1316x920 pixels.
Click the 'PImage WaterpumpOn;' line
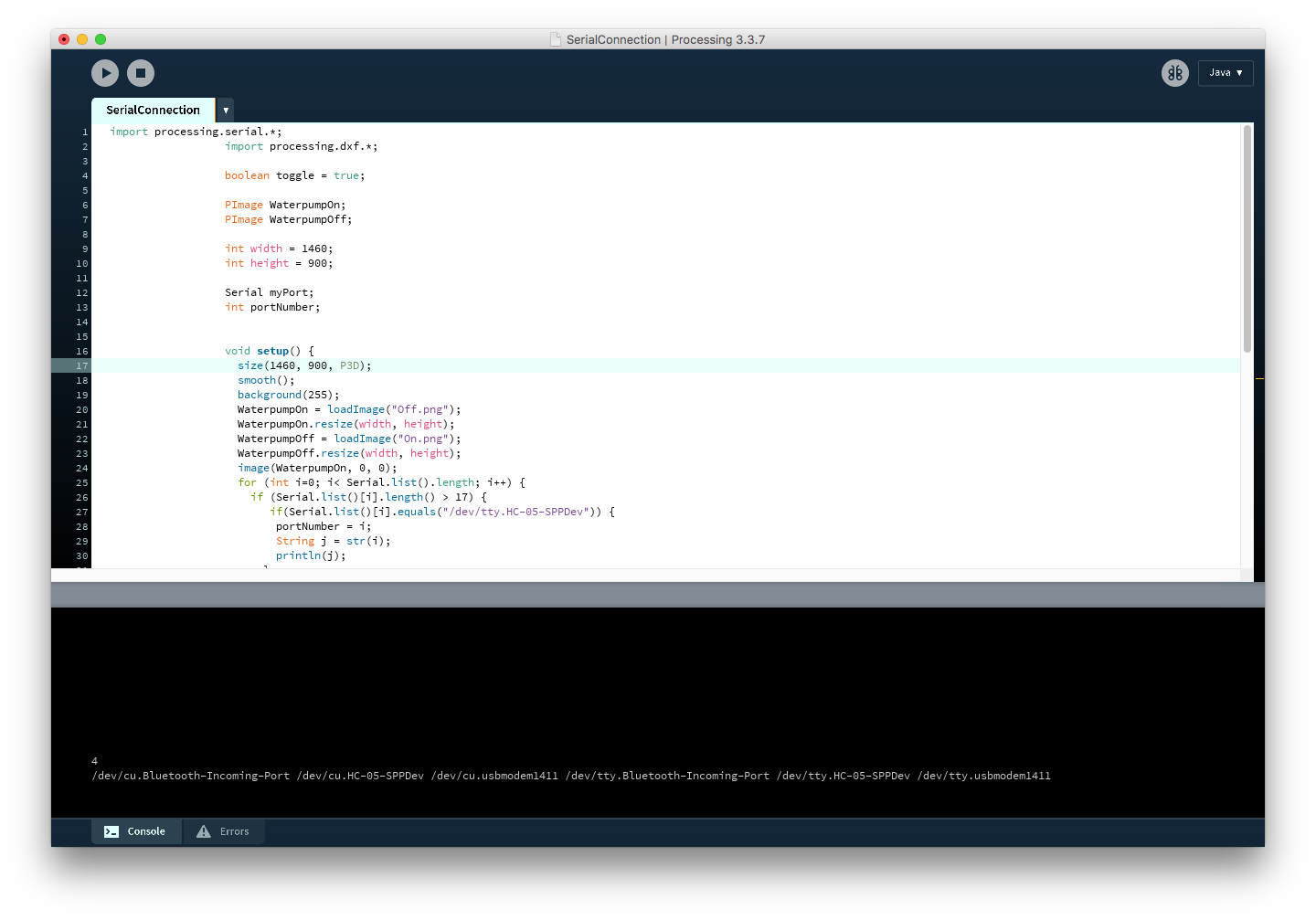click(x=285, y=205)
